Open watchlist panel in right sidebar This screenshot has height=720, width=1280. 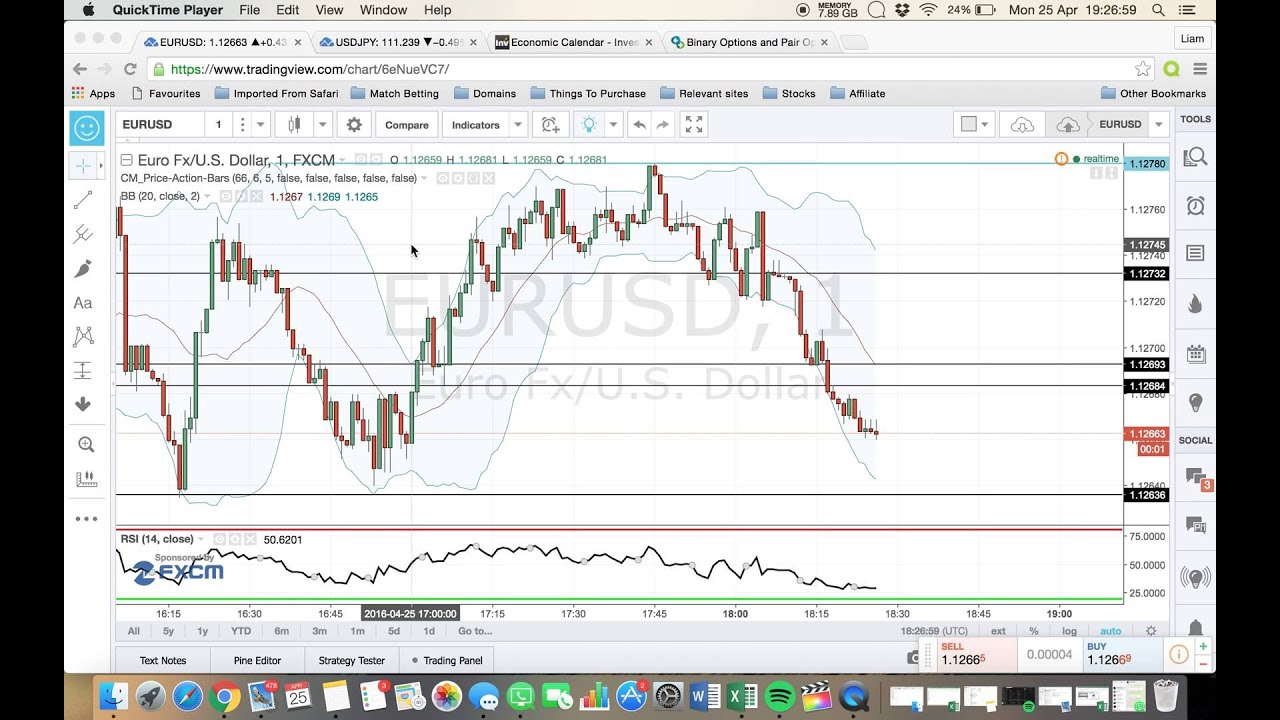pos(1195,157)
